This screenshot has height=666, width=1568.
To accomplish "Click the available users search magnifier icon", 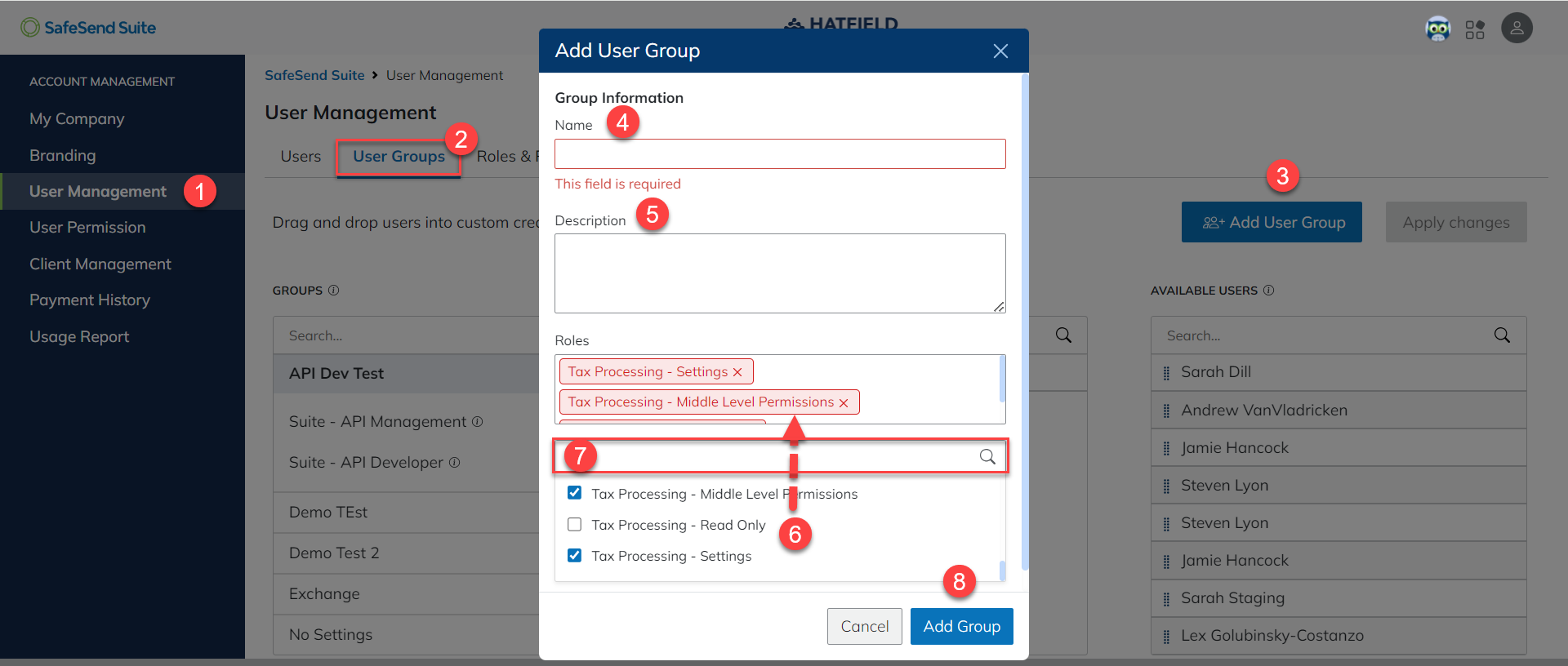I will coord(1502,335).
